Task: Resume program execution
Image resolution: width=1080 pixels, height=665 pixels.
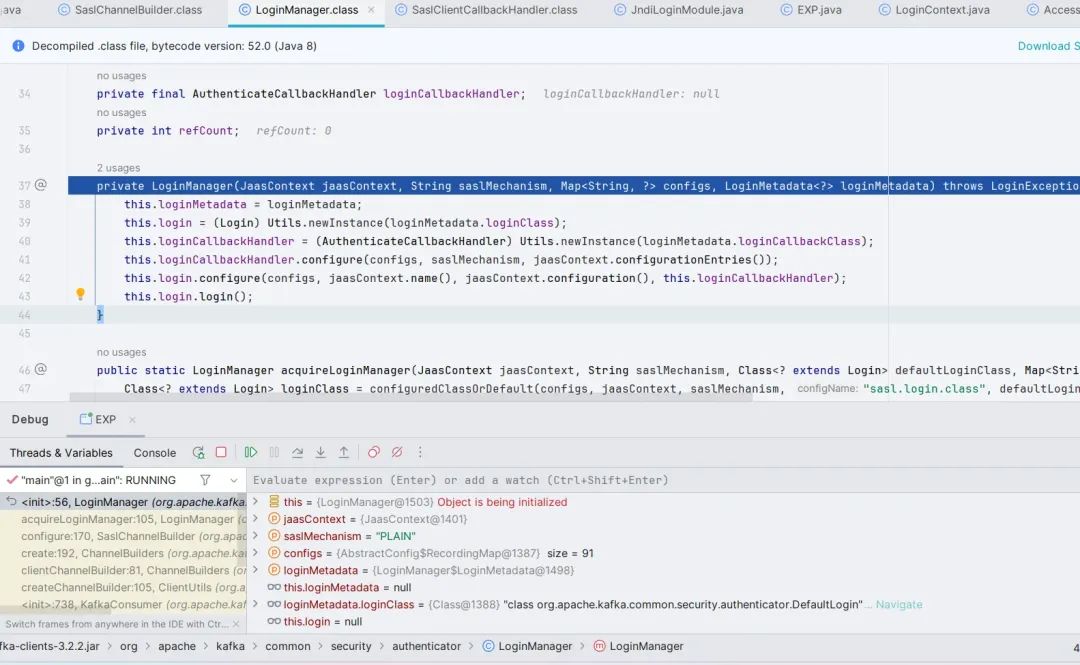Action: pyautogui.click(x=251, y=453)
